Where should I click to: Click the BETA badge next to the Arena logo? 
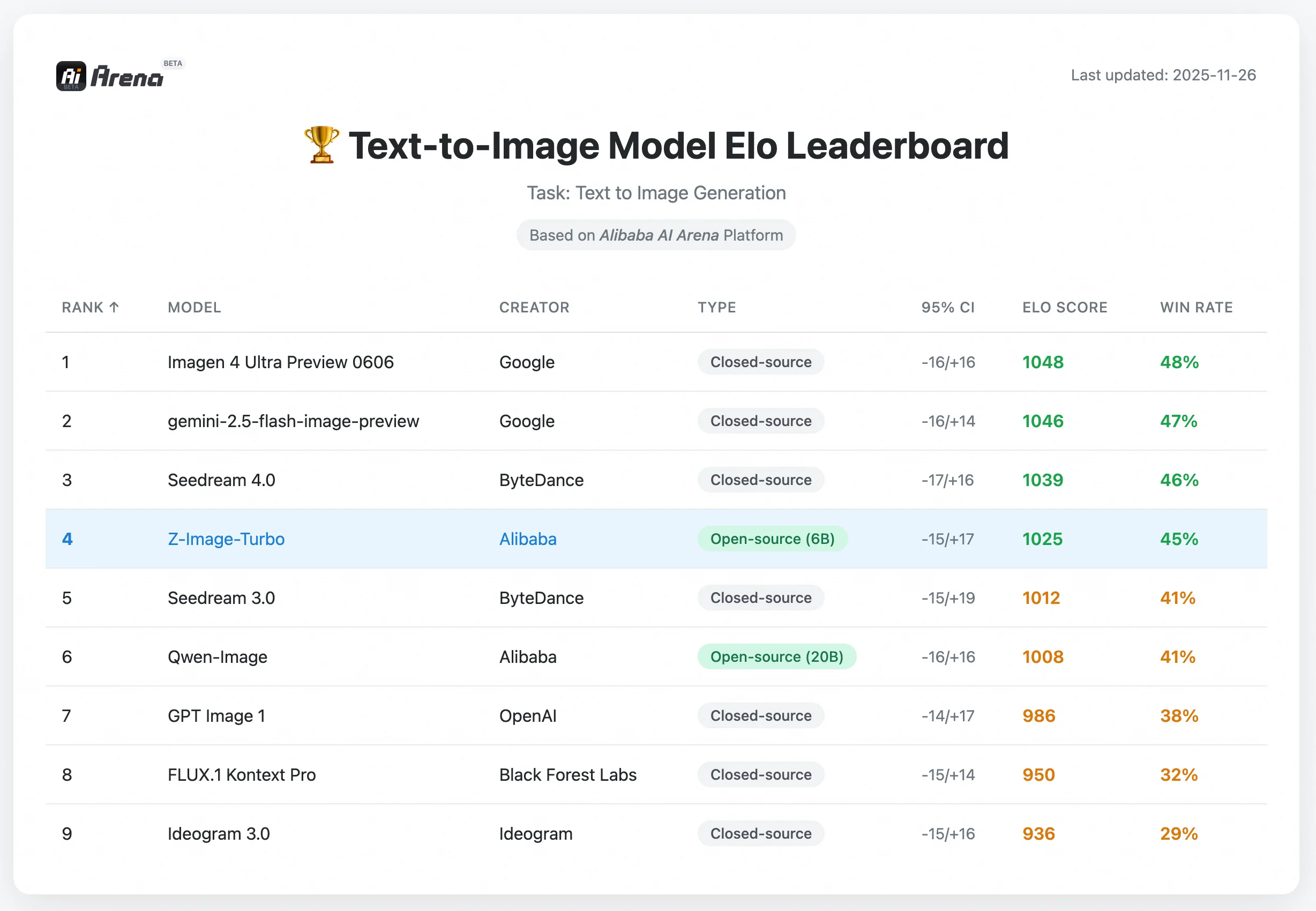(x=173, y=63)
